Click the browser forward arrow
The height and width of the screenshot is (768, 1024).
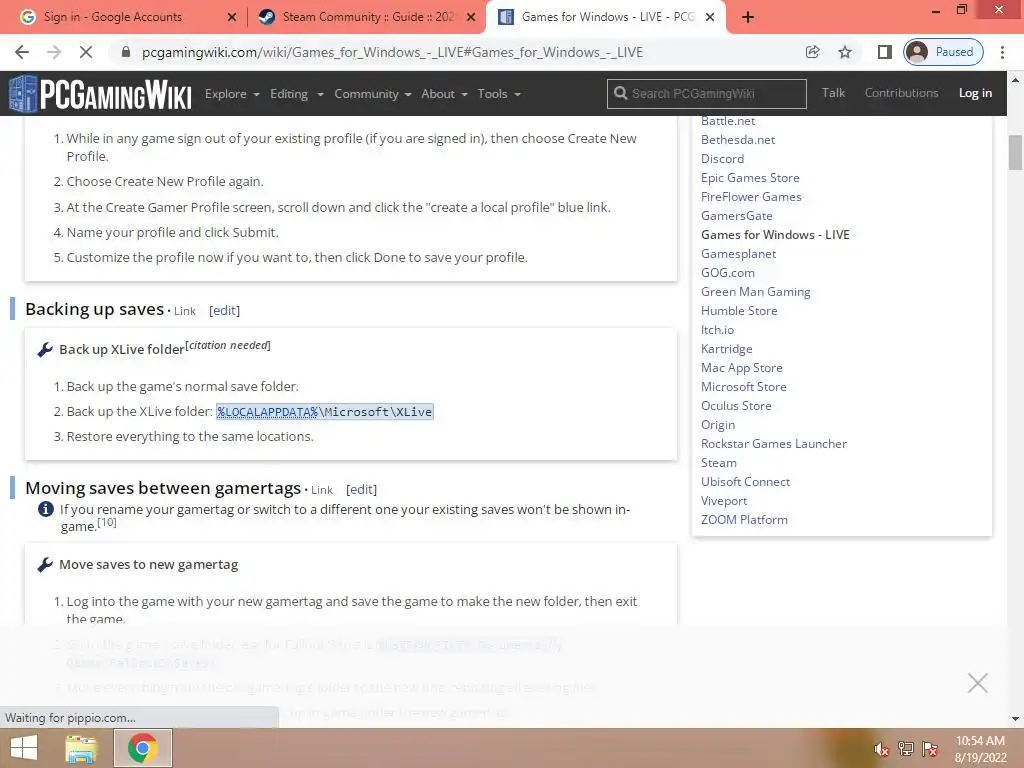(x=54, y=52)
